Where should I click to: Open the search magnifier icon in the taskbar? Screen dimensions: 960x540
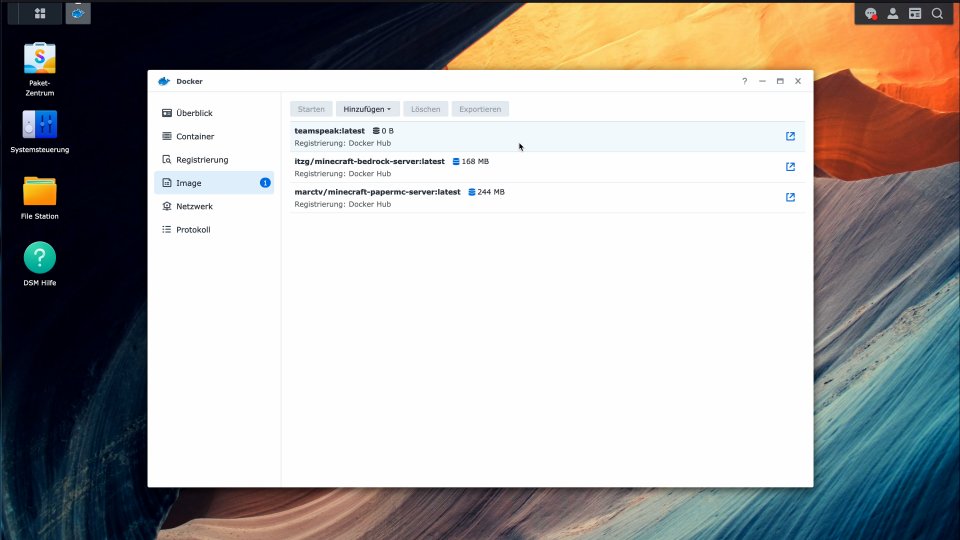(x=937, y=13)
